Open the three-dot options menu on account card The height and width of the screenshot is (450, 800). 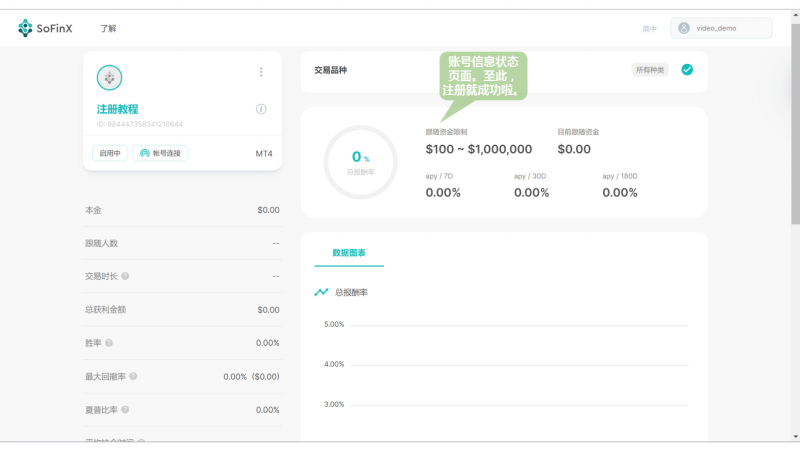coord(261,72)
